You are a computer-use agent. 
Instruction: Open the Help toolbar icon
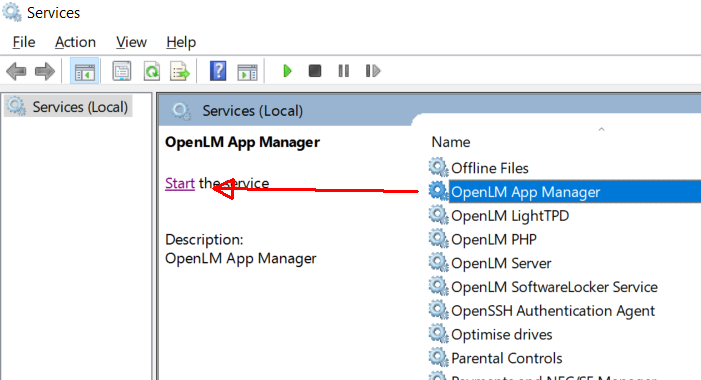pos(218,71)
